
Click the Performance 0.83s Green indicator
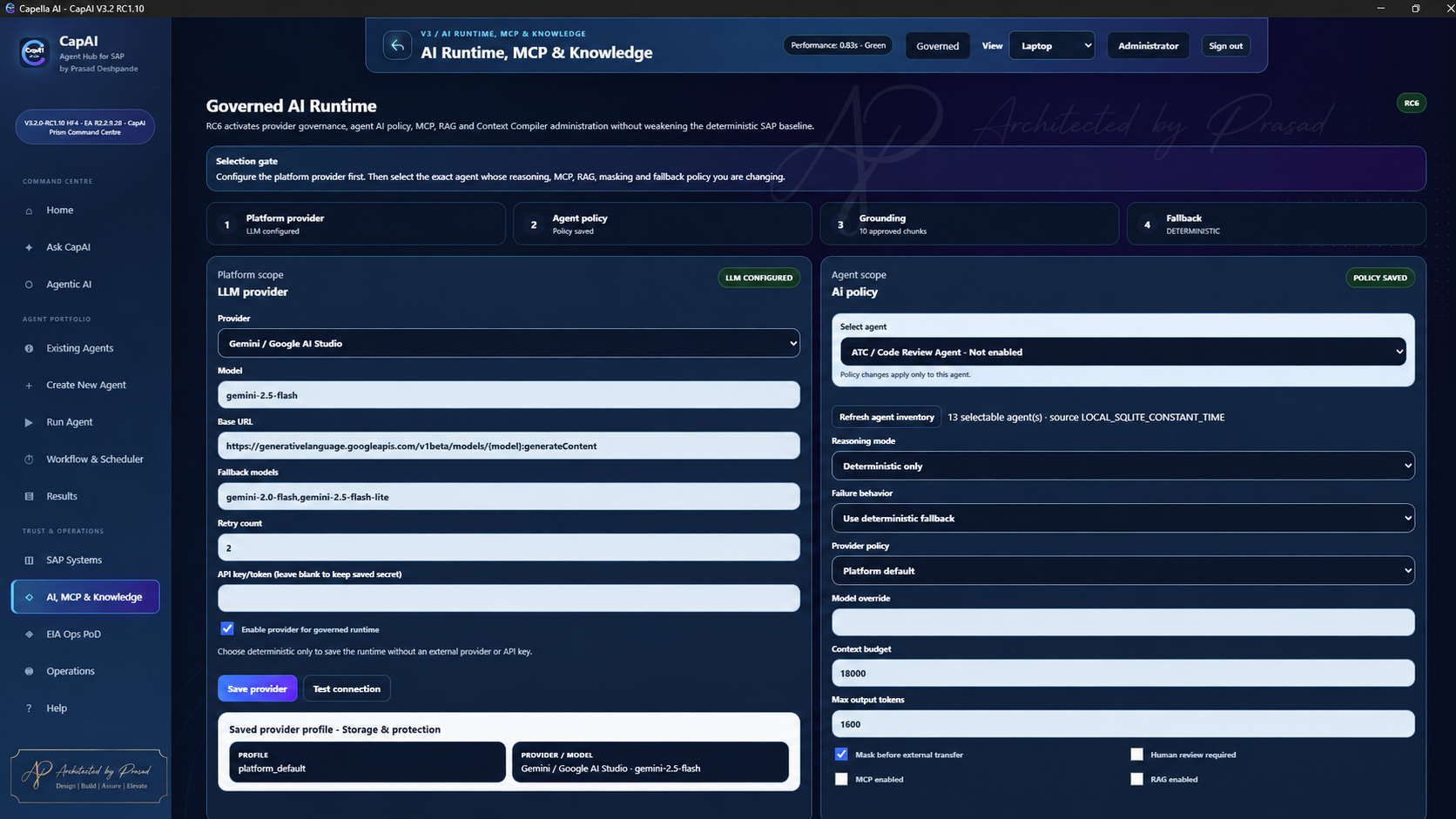(838, 45)
